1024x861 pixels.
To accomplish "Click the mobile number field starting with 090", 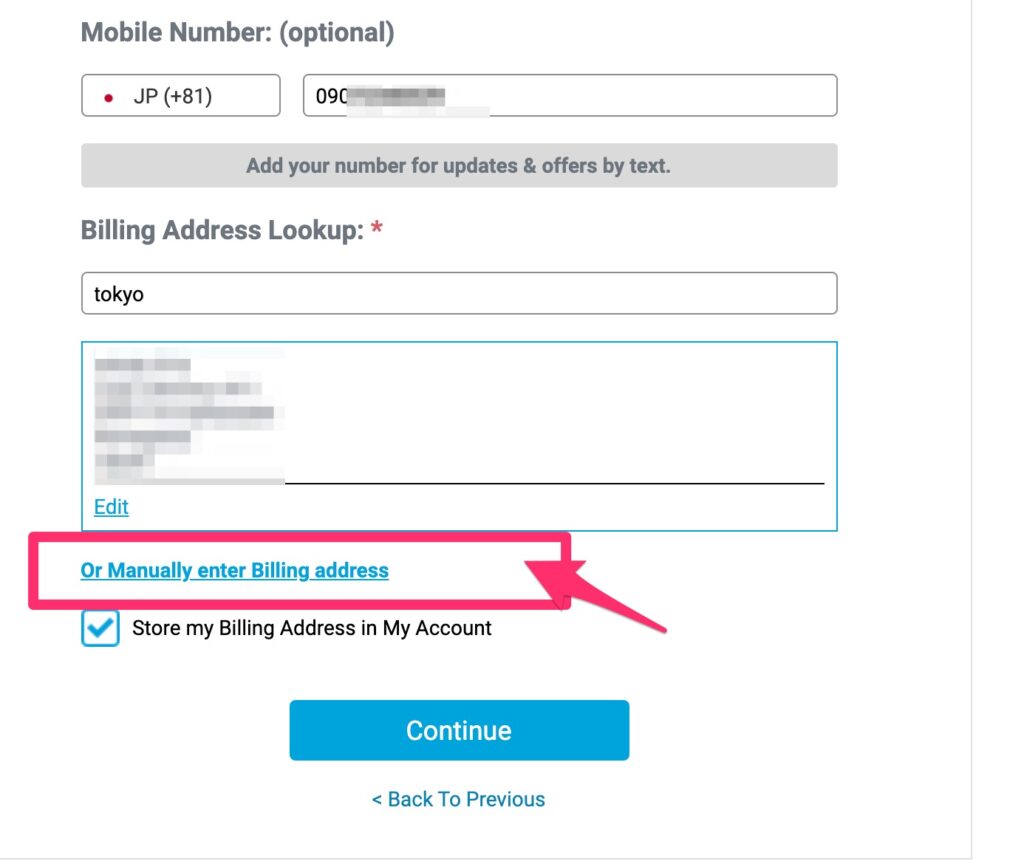I will [x=569, y=96].
